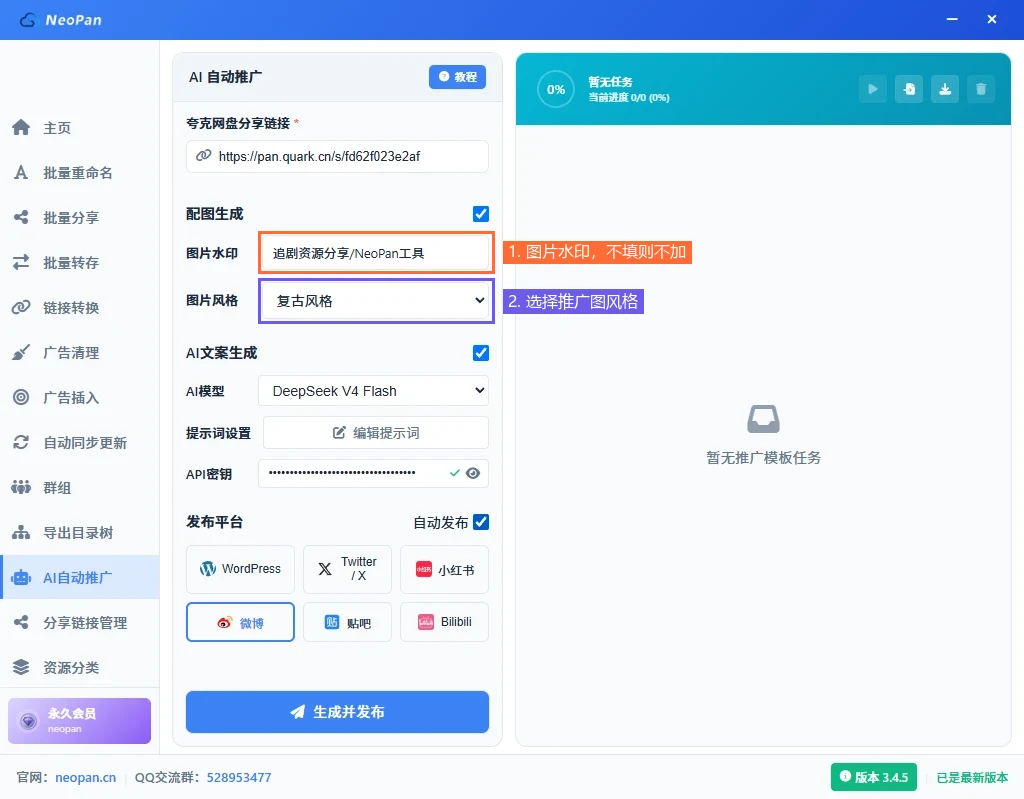The width and height of the screenshot is (1024, 799).
Task: Click the import file icon in task header
Action: coord(909,90)
